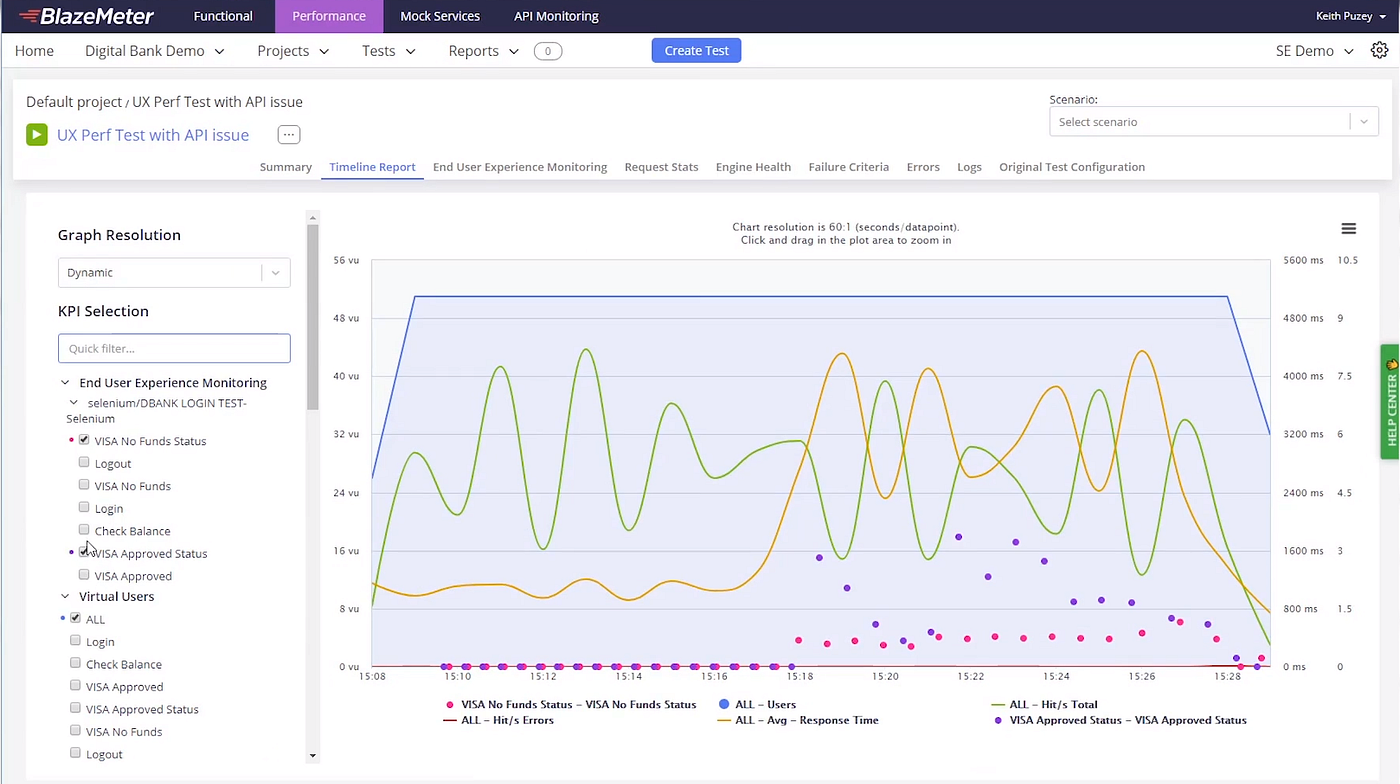
Task: Open the Mock Services section
Action: 440,15
